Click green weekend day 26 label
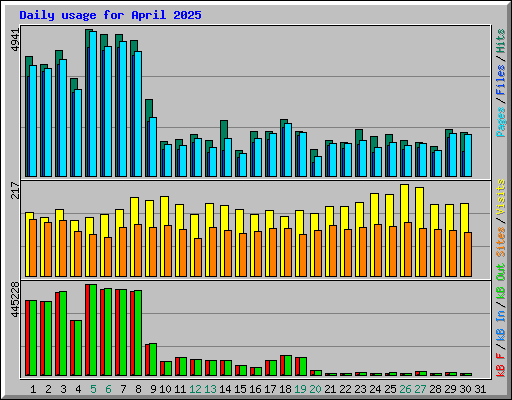Viewport: 512px width, 400px height. point(405,389)
